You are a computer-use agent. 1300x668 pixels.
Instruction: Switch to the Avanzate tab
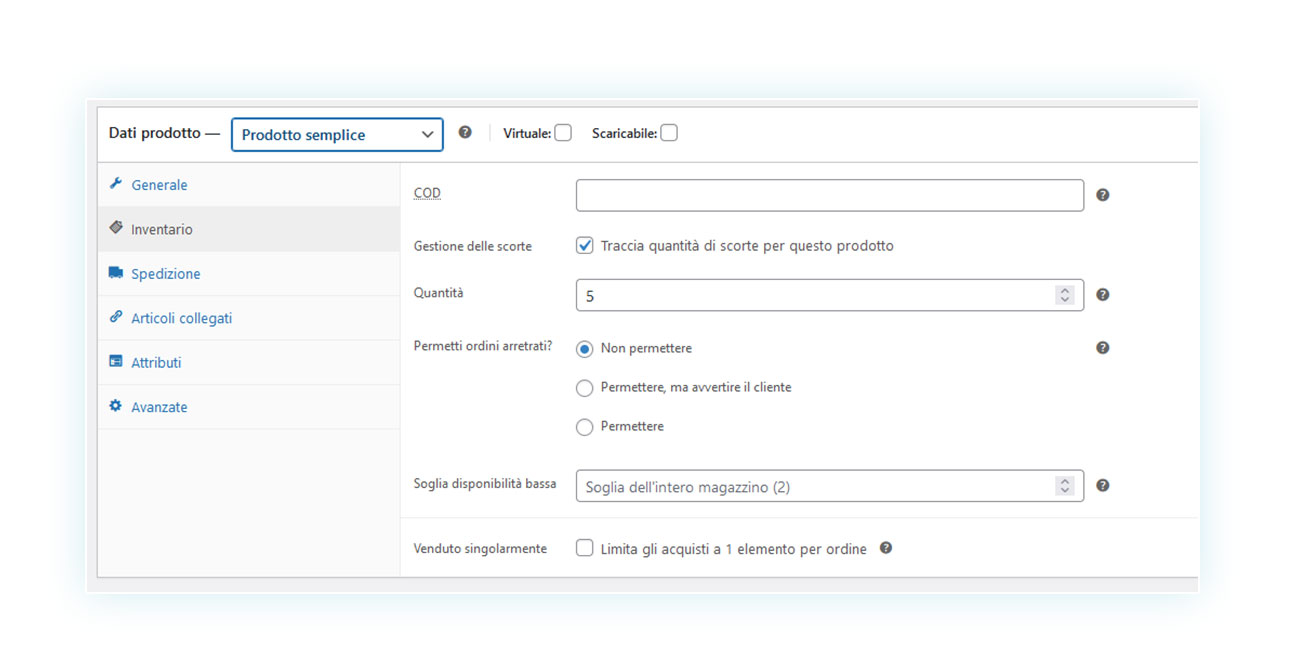point(249,407)
